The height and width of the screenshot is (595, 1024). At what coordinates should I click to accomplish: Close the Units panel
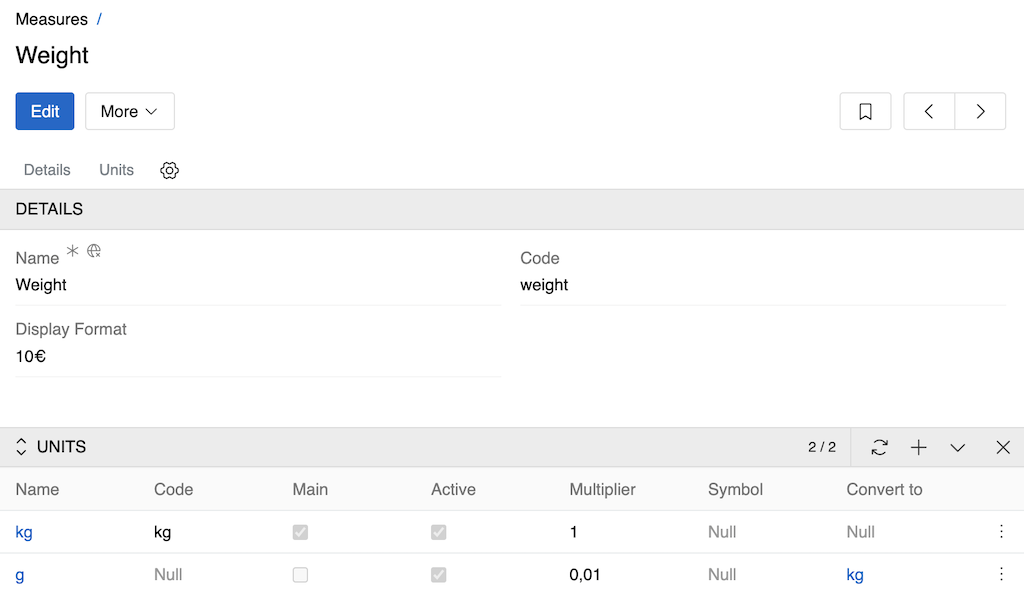(x=1003, y=447)
